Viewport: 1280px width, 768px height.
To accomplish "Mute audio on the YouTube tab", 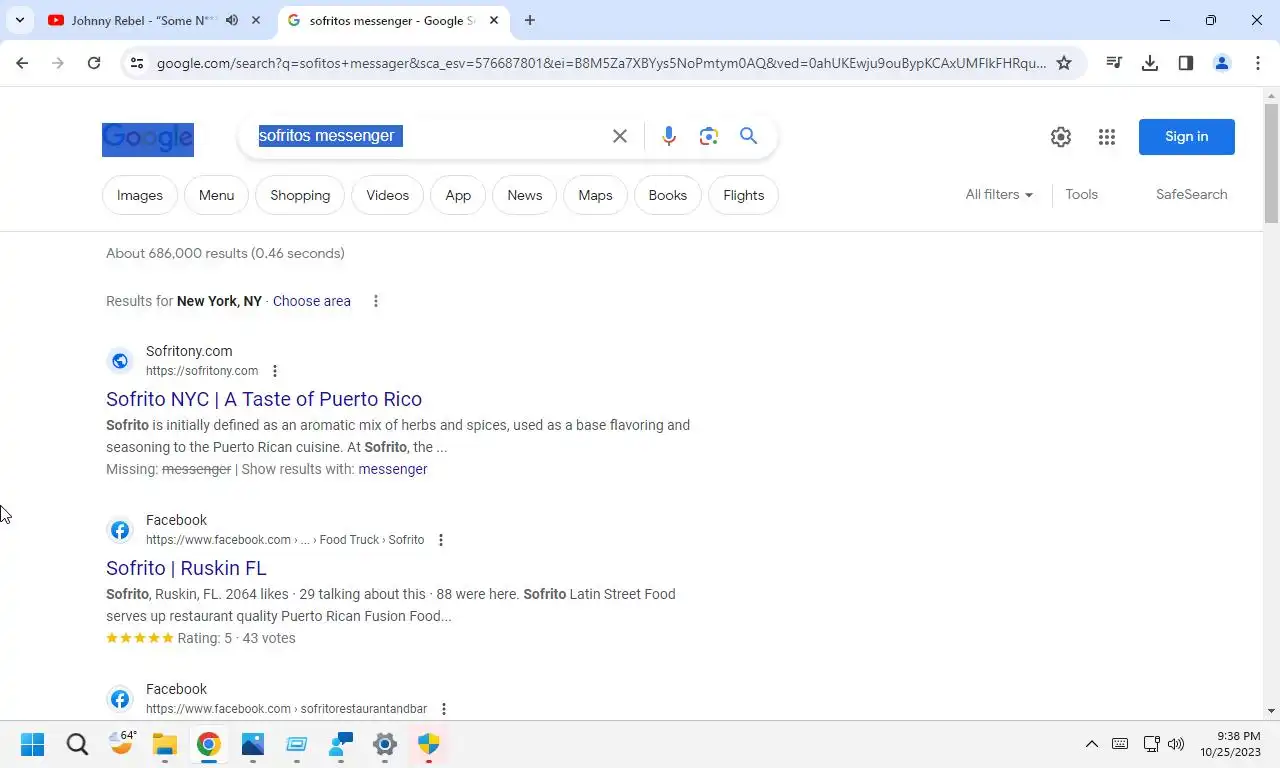I will click(232, 20).
